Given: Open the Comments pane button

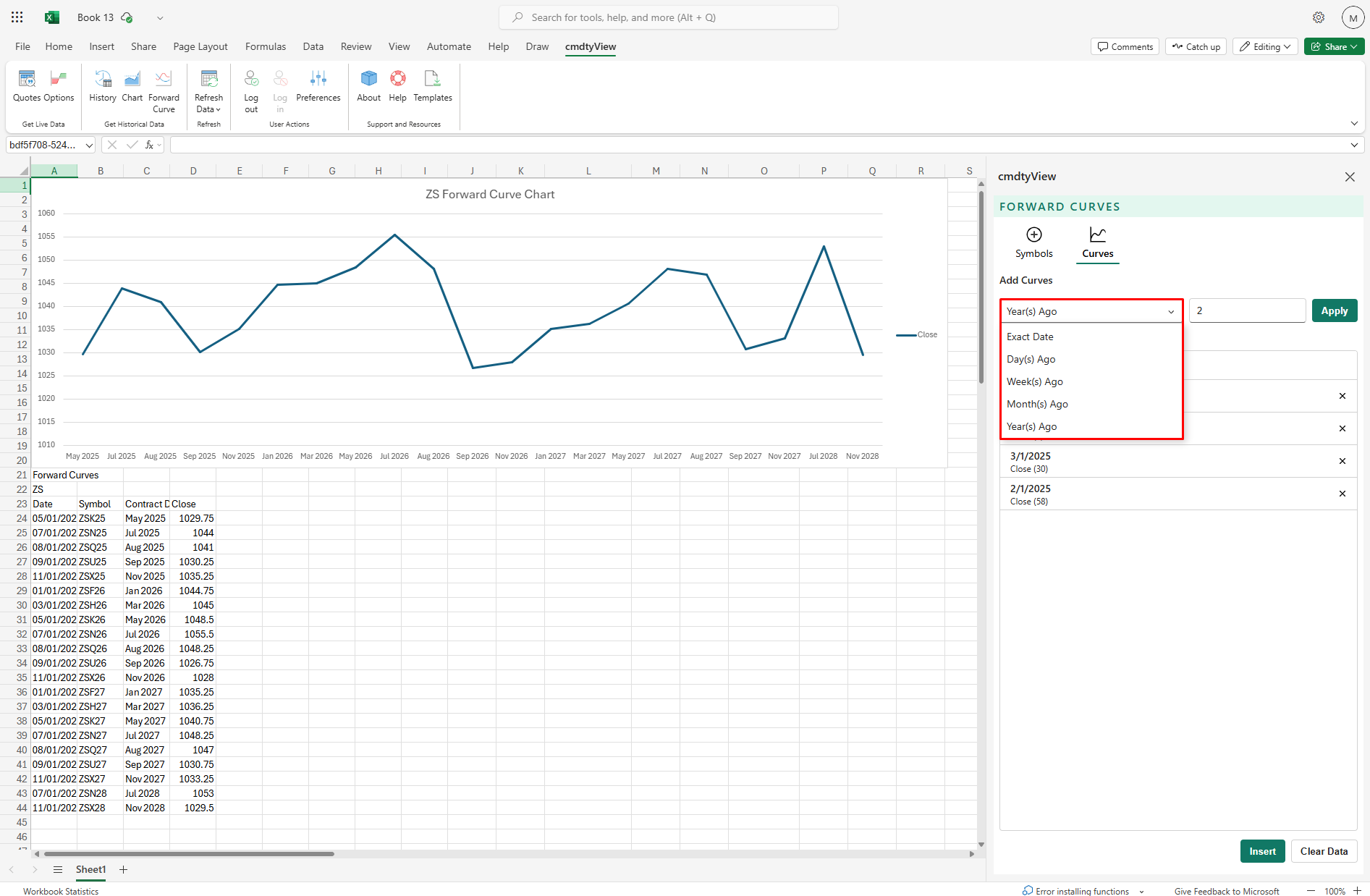Looking at the screenshot, I should point(1125,46).
